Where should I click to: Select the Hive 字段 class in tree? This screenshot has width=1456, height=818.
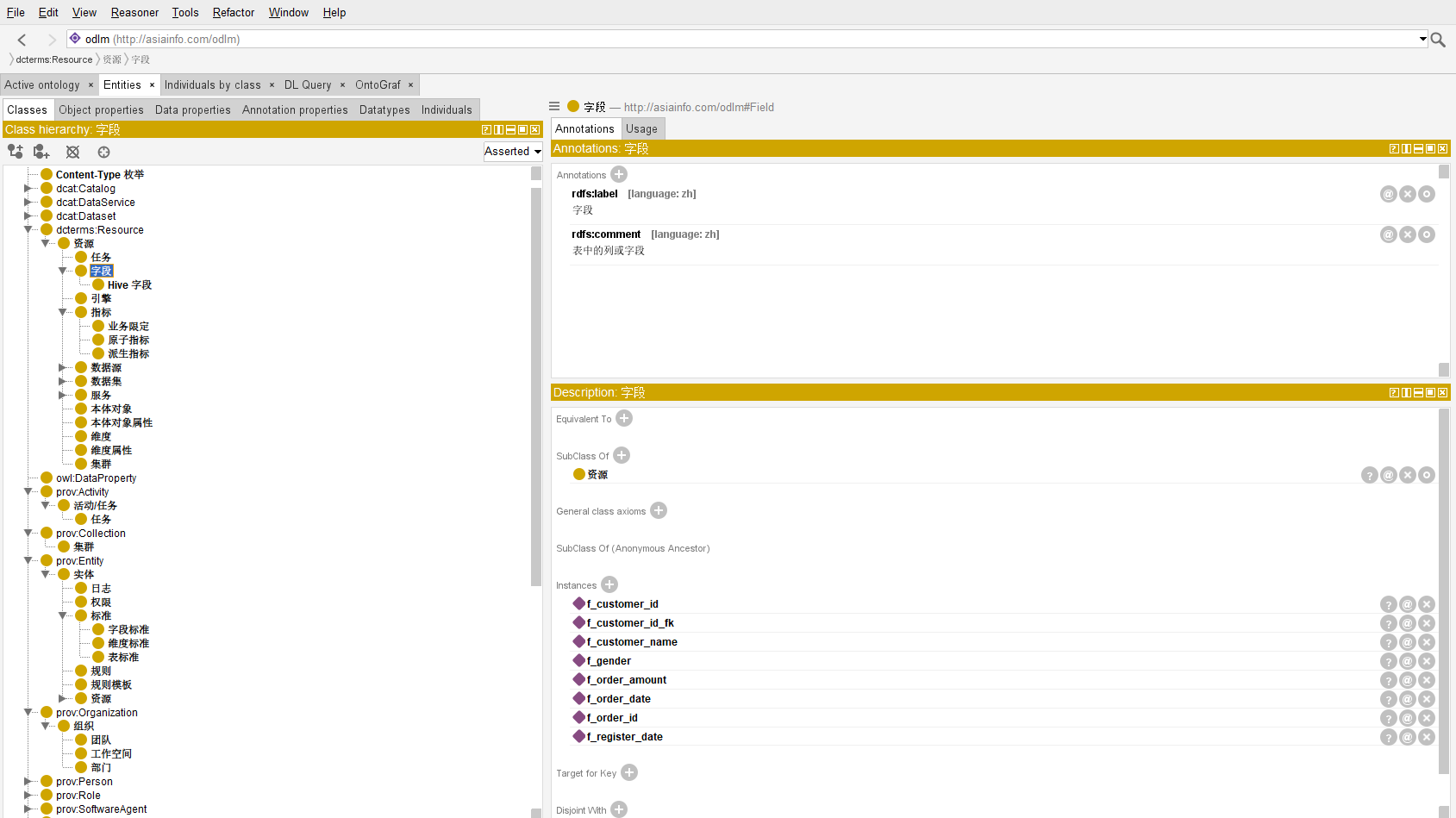tap(129, 285)
